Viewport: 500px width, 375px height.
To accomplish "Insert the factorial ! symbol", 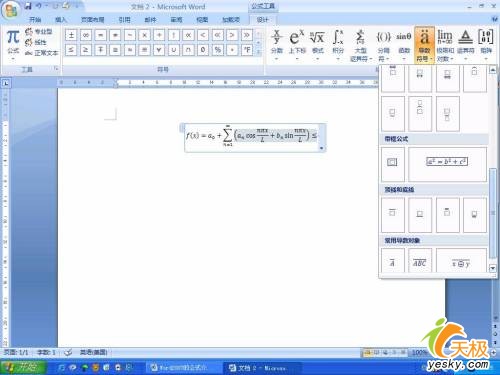I will (174, 35).
